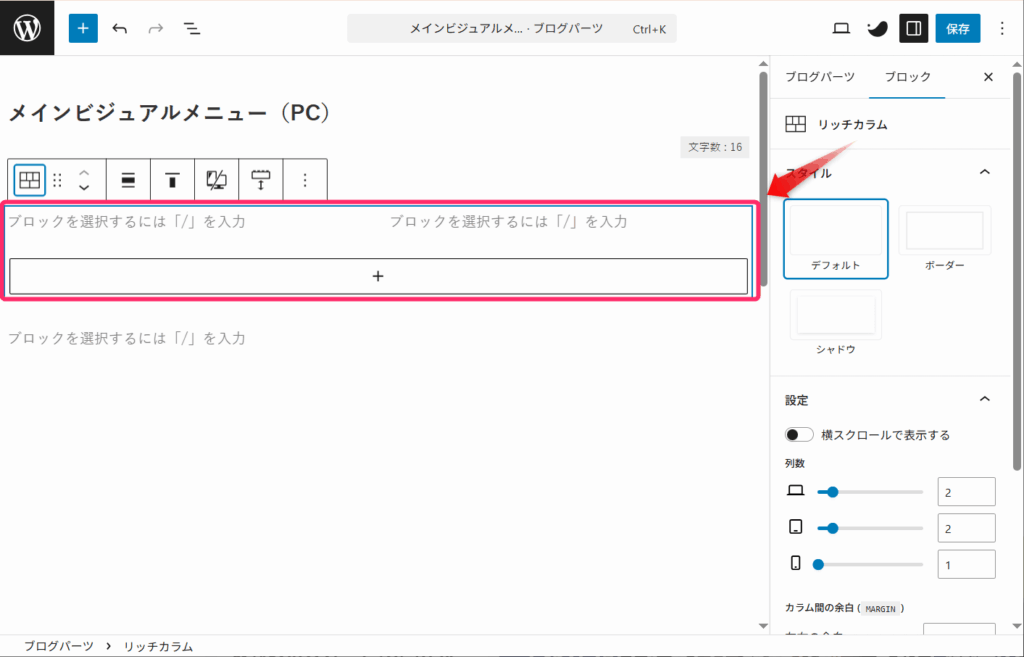Switch to ブログパーツ tab

pos(820,77)
